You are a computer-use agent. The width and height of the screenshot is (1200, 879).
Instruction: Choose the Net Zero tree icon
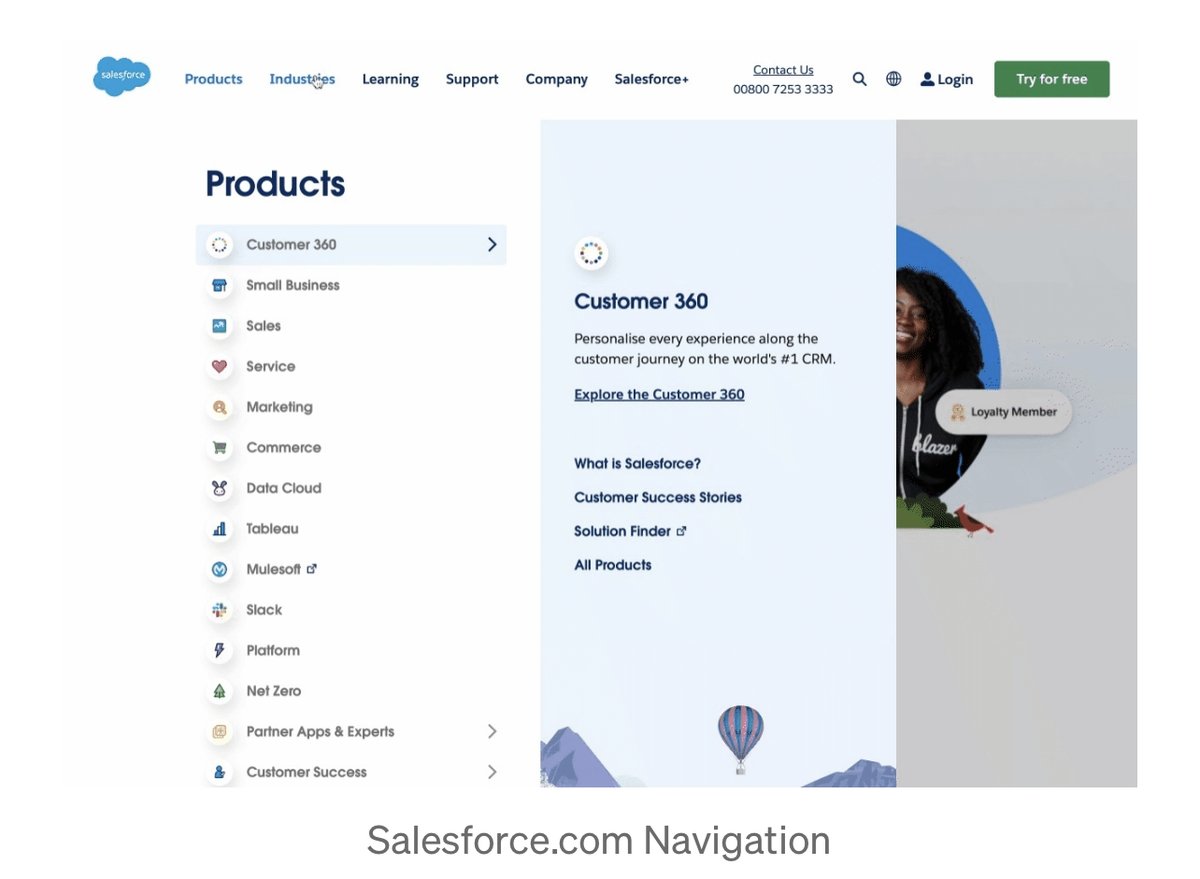click(219, 691)
